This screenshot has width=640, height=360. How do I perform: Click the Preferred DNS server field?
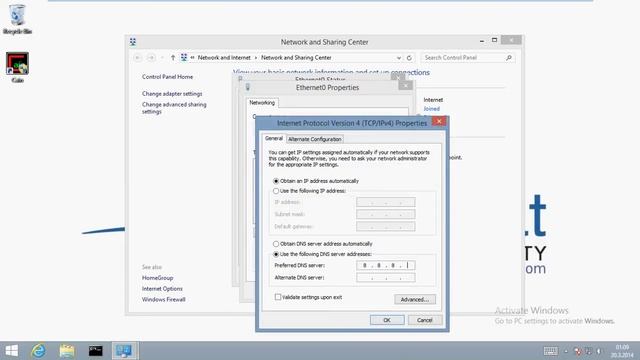(386, 265)
